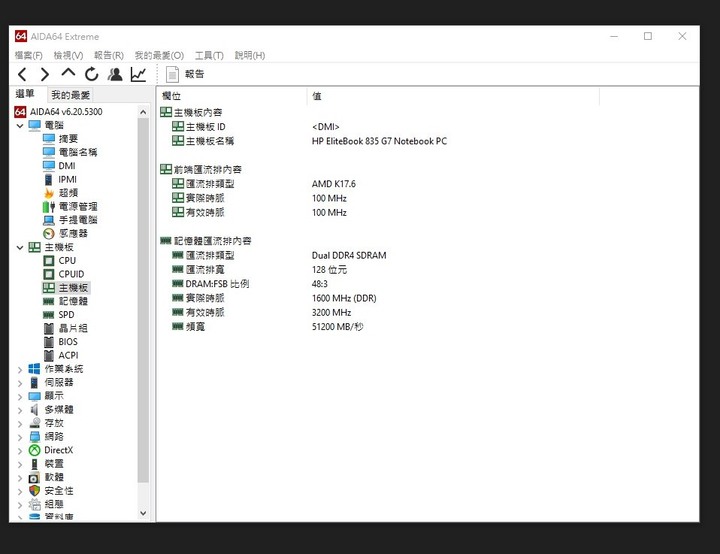Go forward with the right arrow toolbar icon
720x554 pixels.
[45, 74]
